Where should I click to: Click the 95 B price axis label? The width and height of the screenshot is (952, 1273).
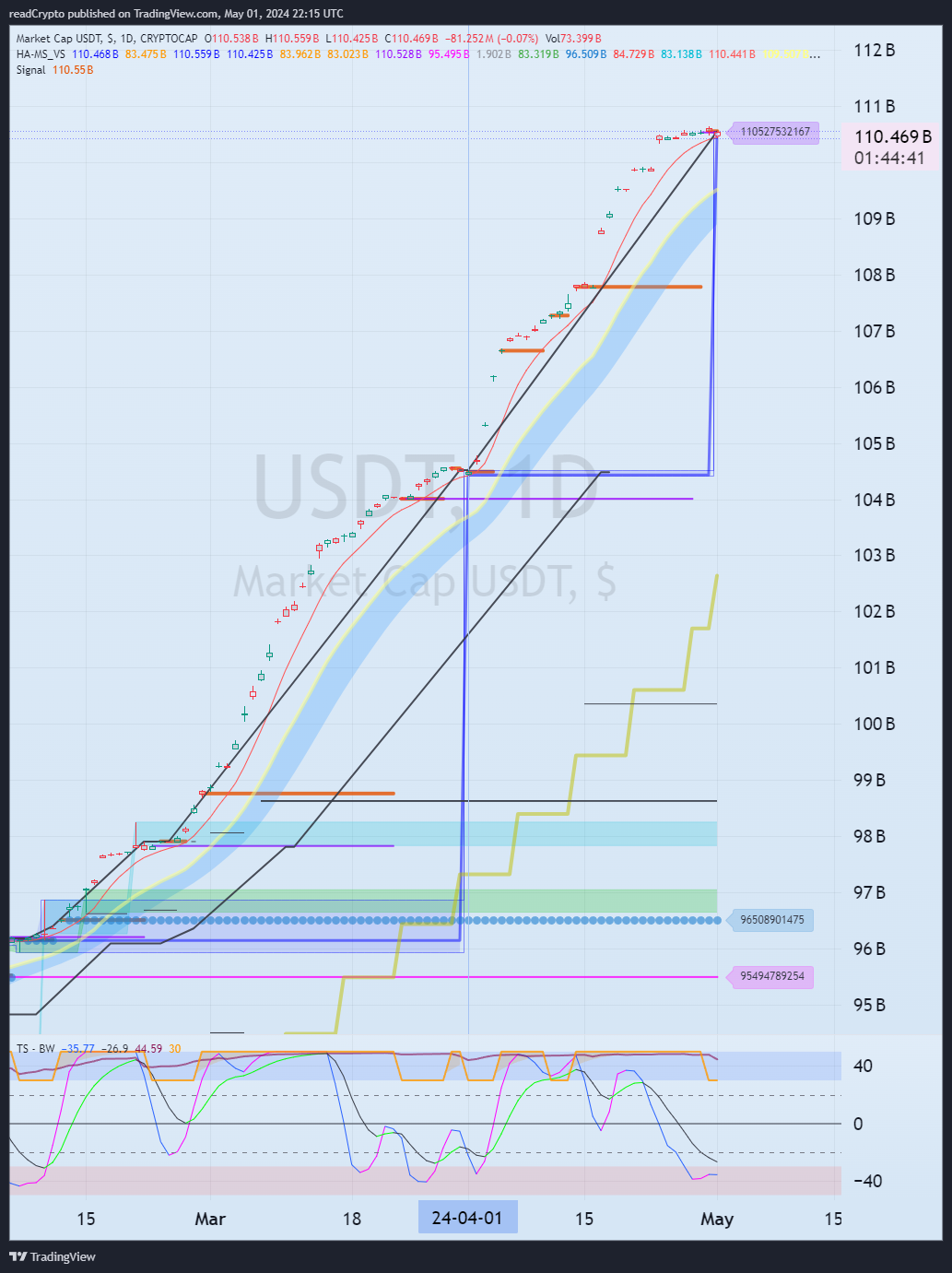pos(870,1005)
